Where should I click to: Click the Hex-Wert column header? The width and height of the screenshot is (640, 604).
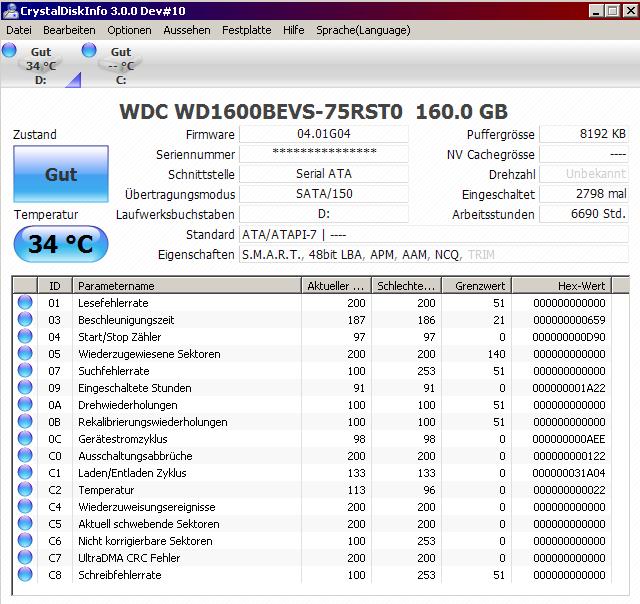562,286
